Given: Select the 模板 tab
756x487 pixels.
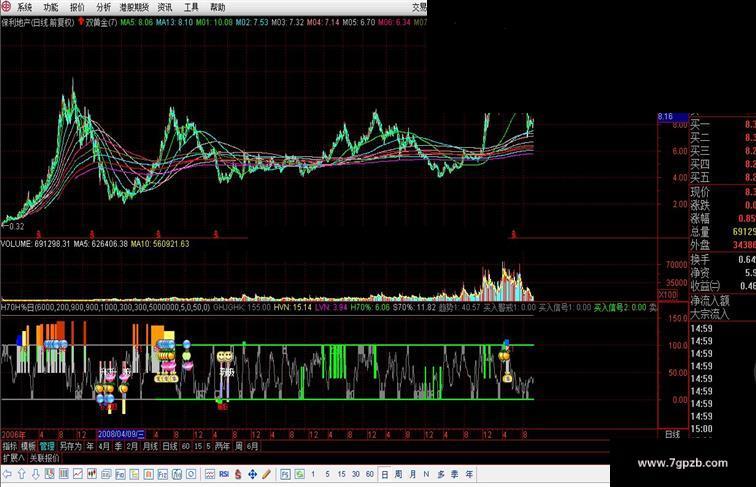Looking at the screenshot, I should point(28,446).
